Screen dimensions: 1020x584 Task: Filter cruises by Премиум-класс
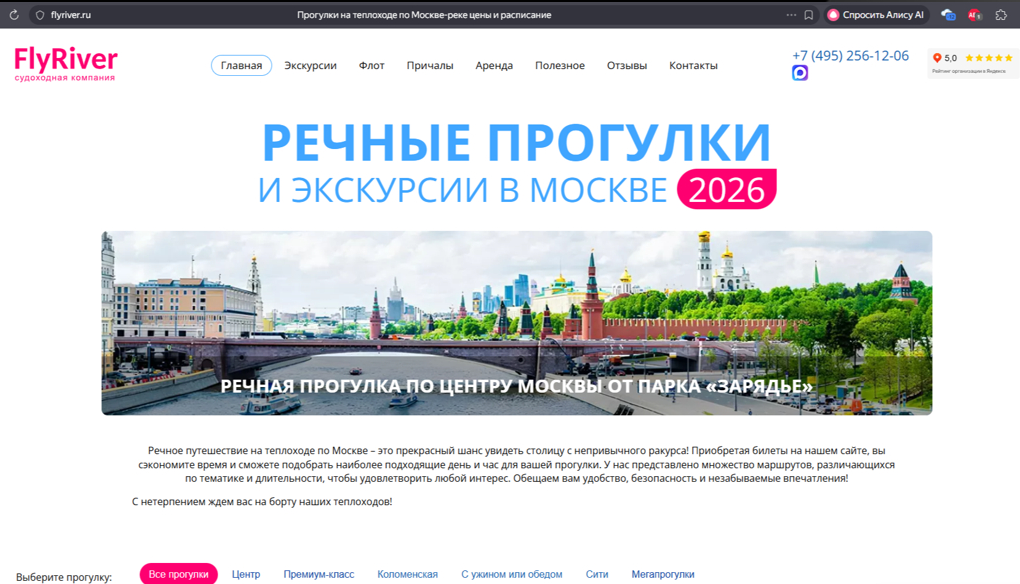[319, 574]
